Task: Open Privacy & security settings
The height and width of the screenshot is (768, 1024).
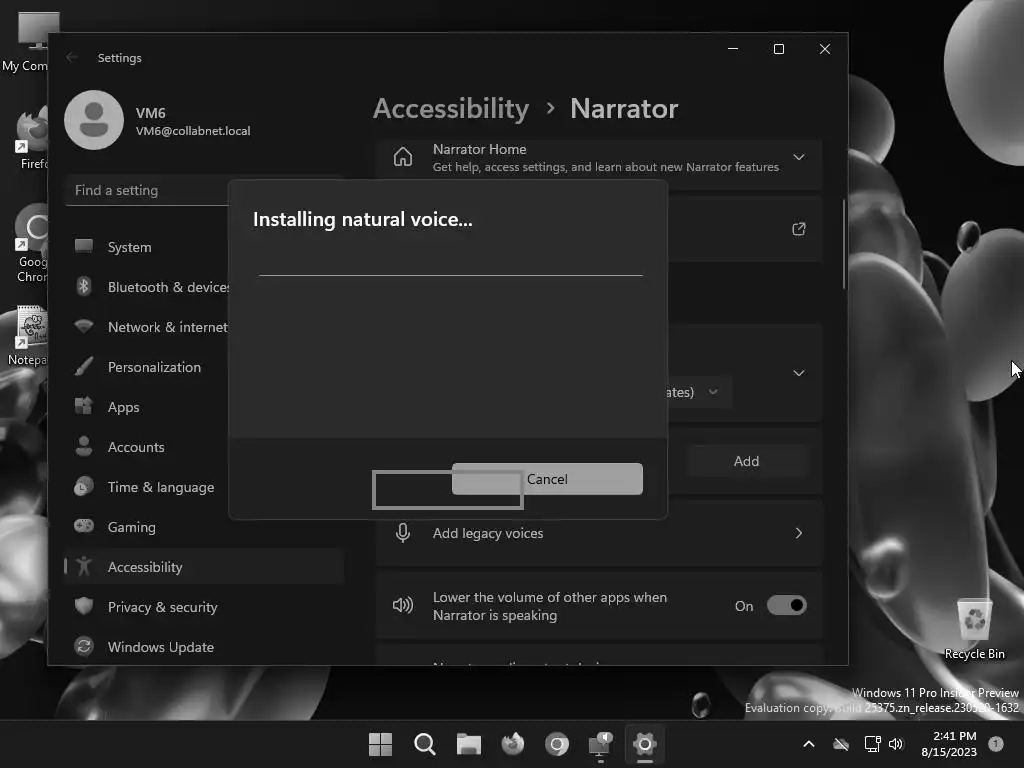Action: [204, 607]
